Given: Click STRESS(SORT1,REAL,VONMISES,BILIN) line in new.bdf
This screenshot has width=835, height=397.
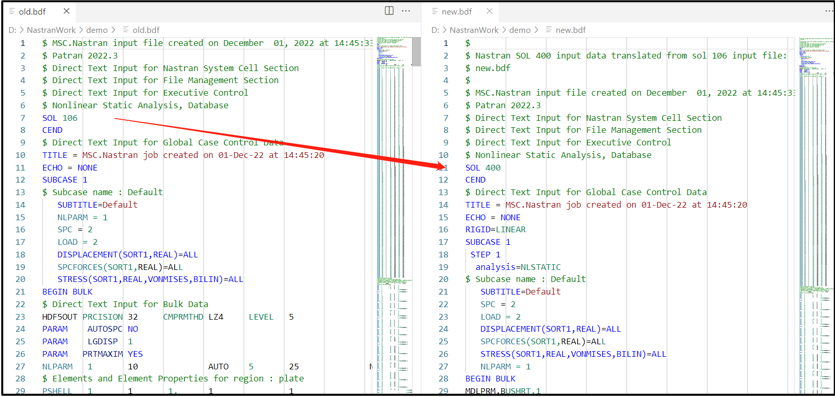Looking at the screenshot, I should (574, 354).
